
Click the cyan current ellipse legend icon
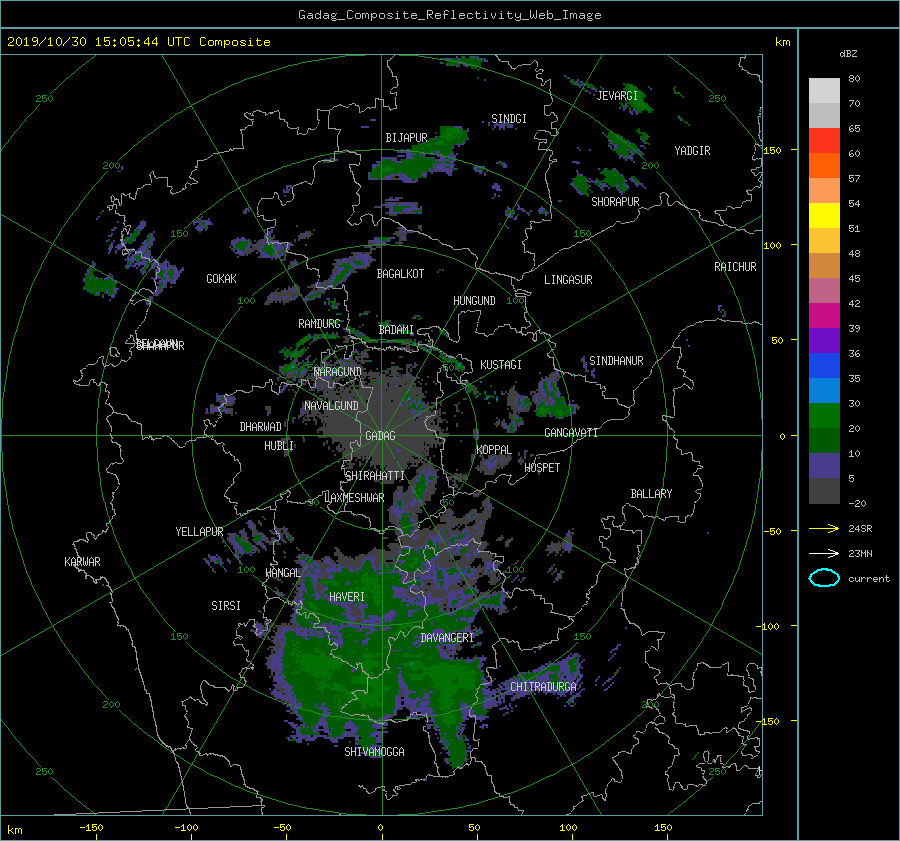point(824,578)
